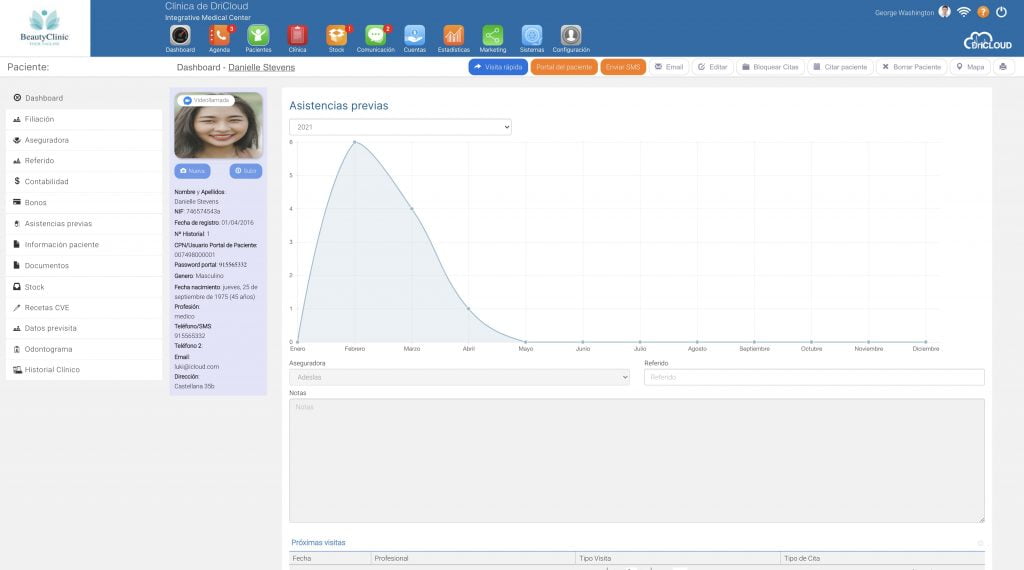Select Historial Clínico in the sidebar

(84, 370)
